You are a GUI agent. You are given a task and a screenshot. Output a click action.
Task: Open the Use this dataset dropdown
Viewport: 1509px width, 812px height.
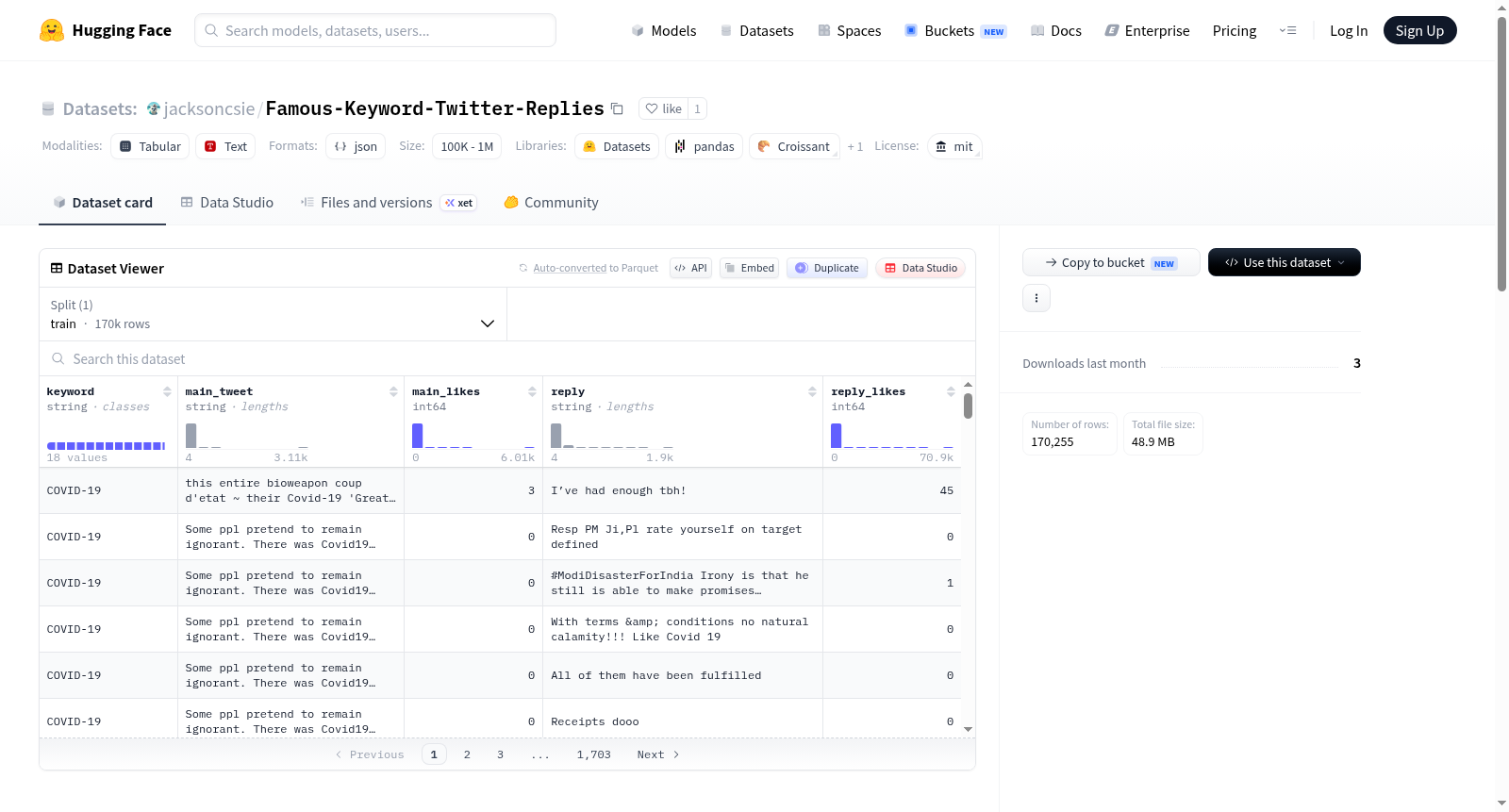point(1284,262)
